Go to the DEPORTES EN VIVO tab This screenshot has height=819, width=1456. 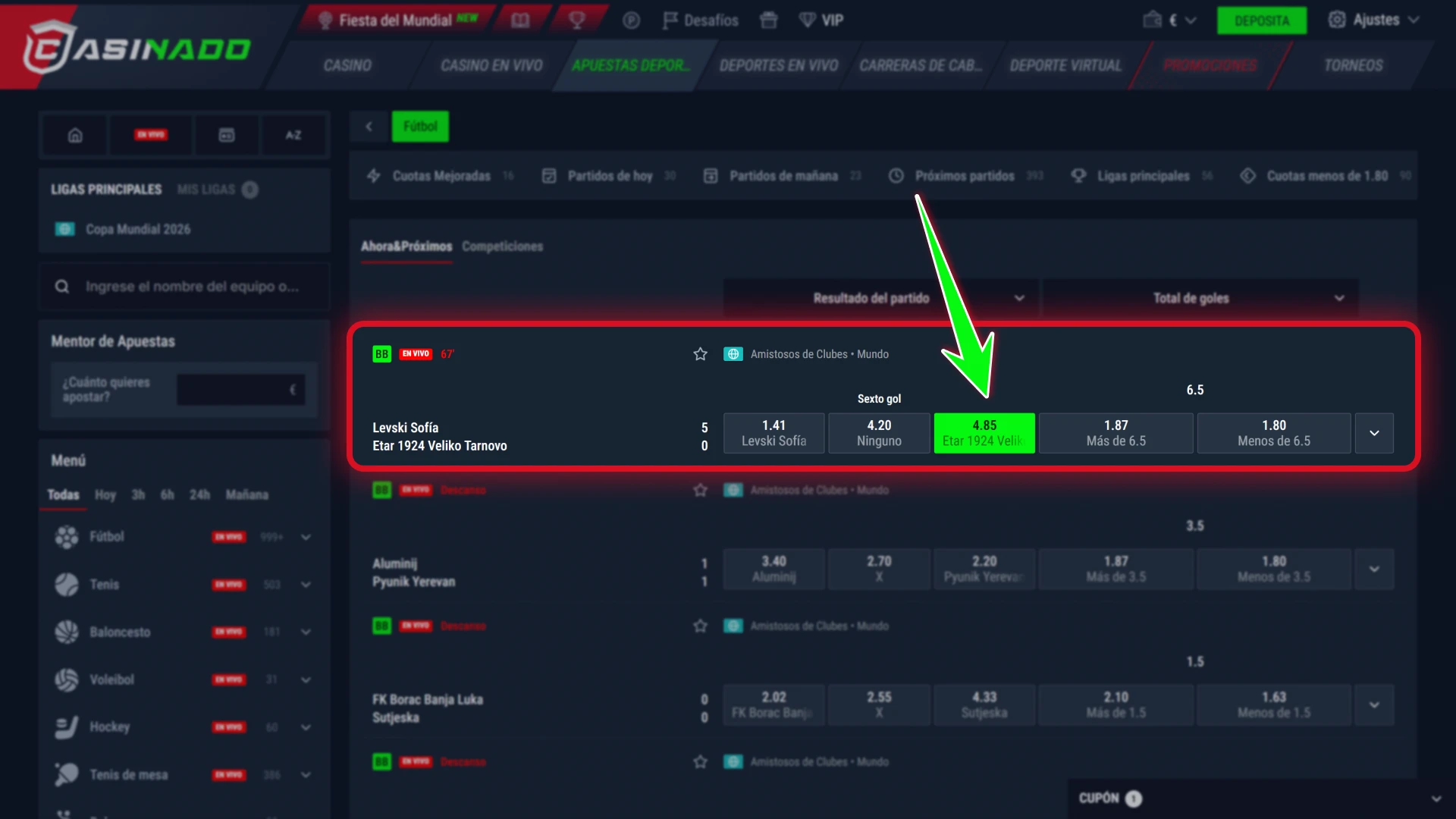[x=779, y=65]
